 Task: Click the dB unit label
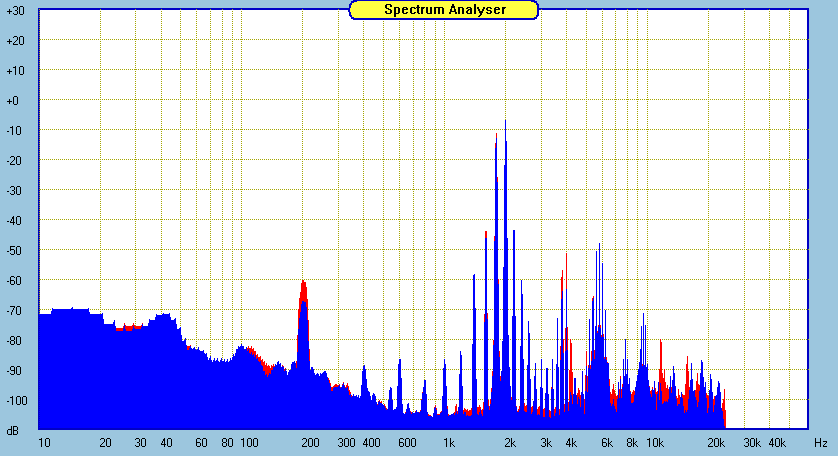coord(13,431)
